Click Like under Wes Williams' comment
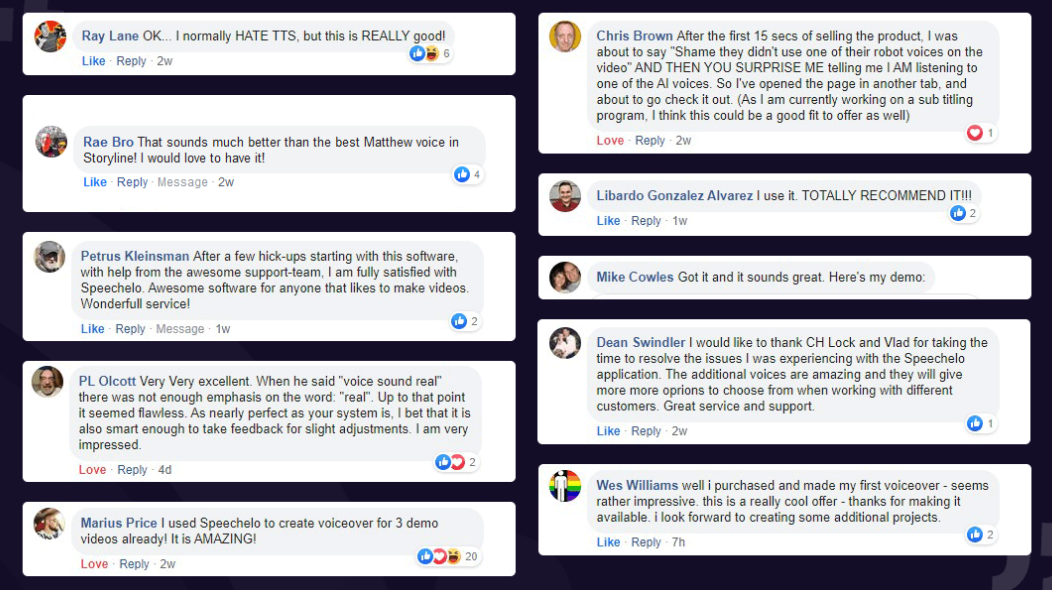Screen dimensions: 1052x590 point(608,542)
